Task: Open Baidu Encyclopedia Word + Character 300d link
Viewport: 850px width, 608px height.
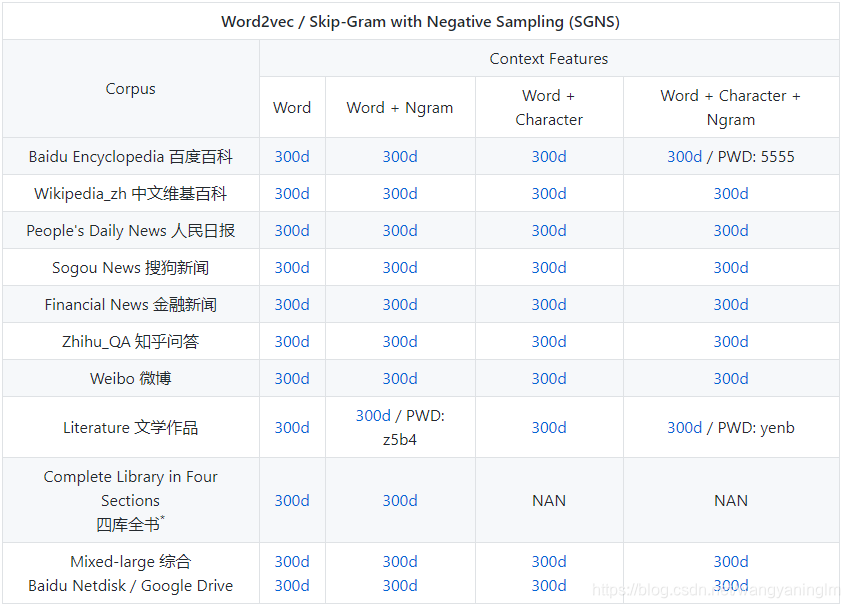Action: coord(549,157)
